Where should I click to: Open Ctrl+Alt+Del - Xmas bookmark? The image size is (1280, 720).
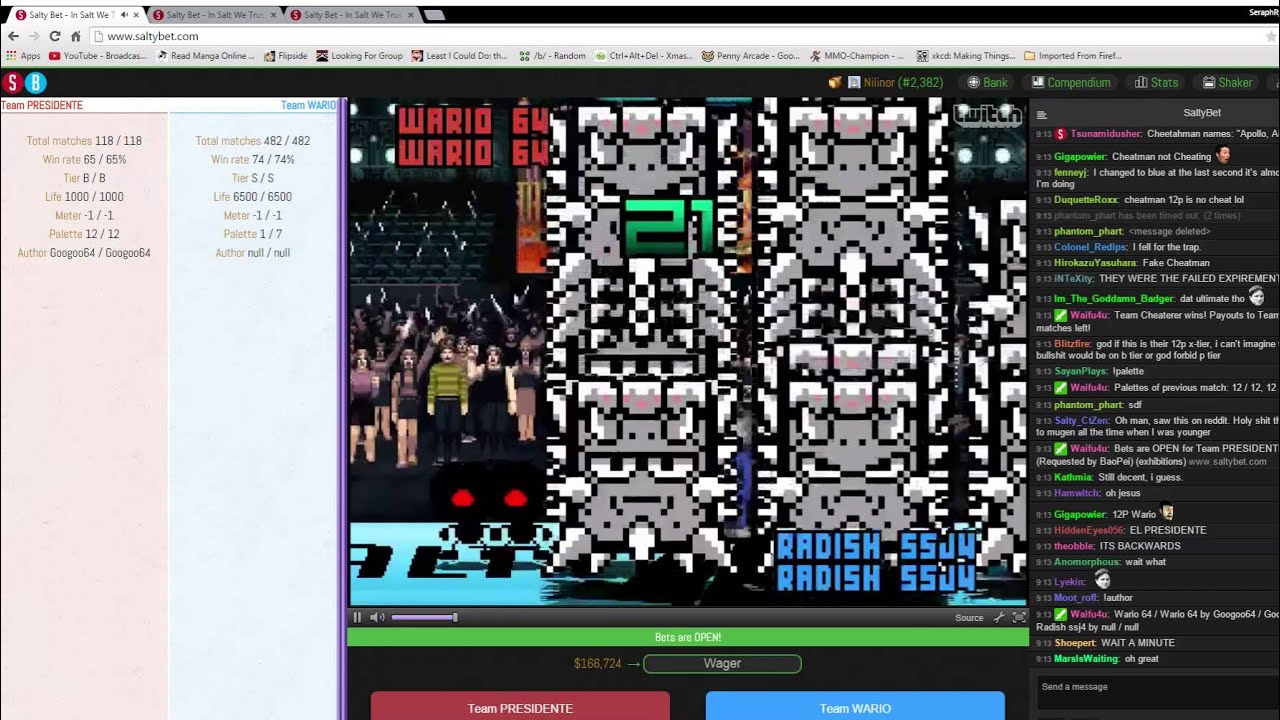(644, 56)
